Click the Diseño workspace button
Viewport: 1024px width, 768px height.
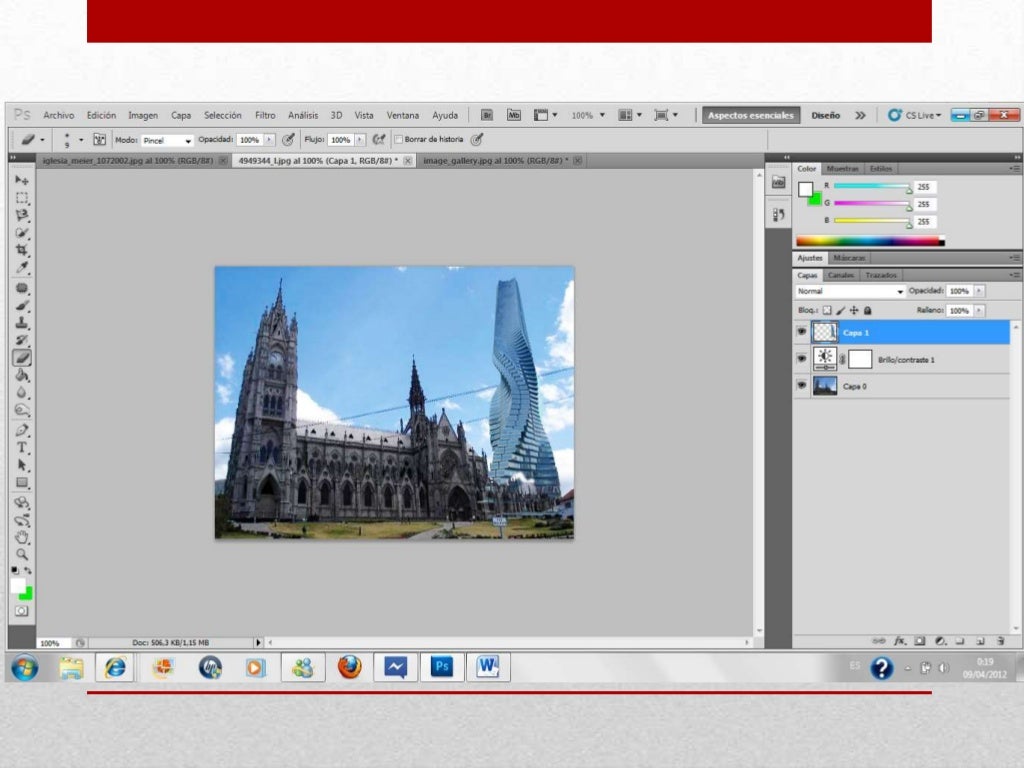pos(825,116)
